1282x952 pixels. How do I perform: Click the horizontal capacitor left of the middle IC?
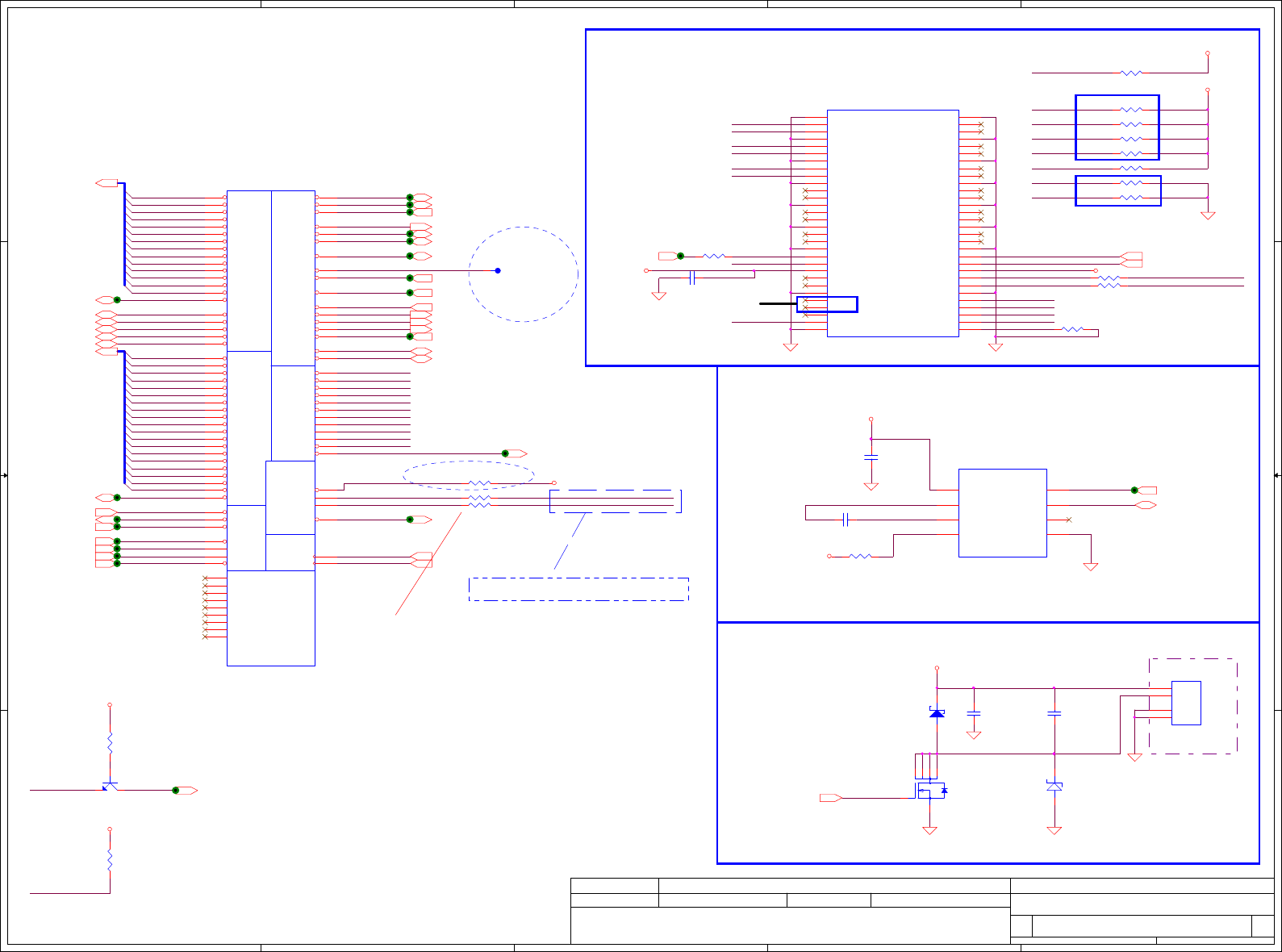(846, 520)
